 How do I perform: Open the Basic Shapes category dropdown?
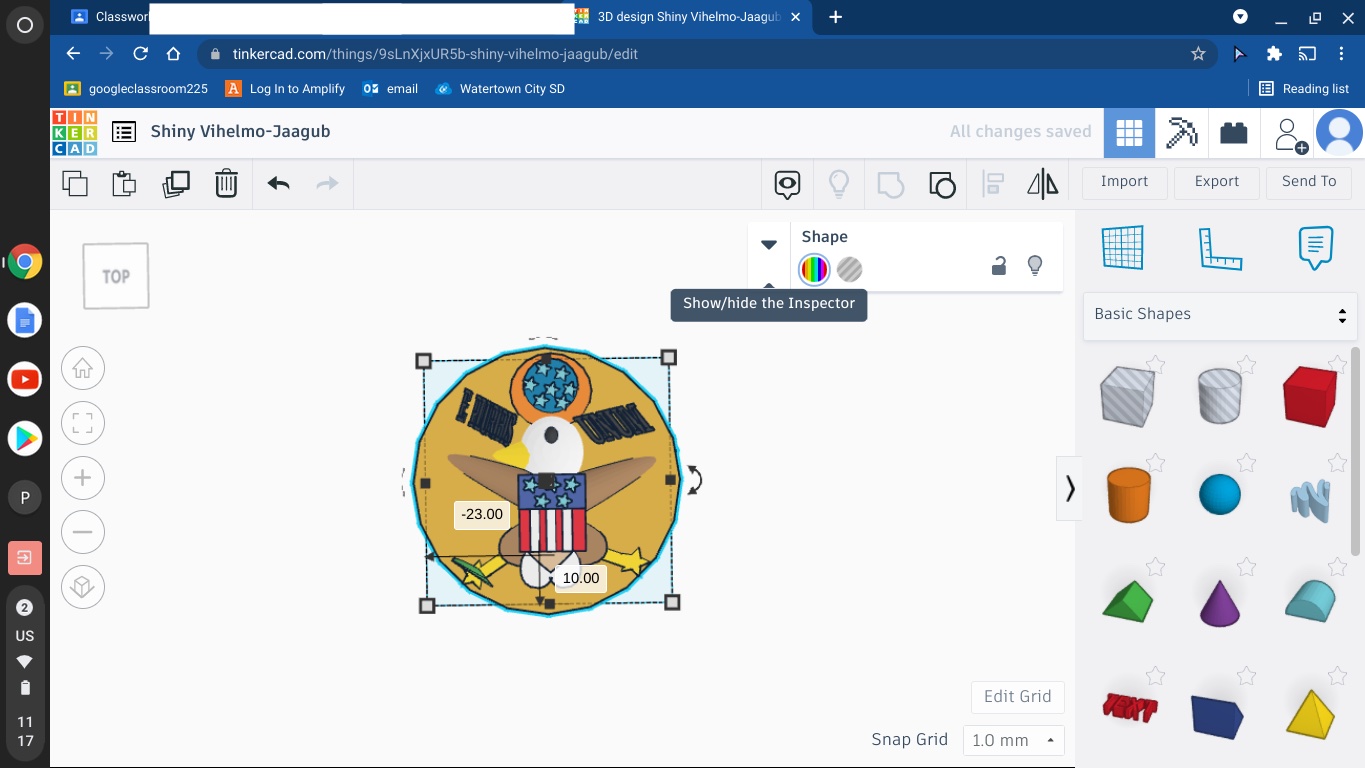click(x=1220, y=314)
